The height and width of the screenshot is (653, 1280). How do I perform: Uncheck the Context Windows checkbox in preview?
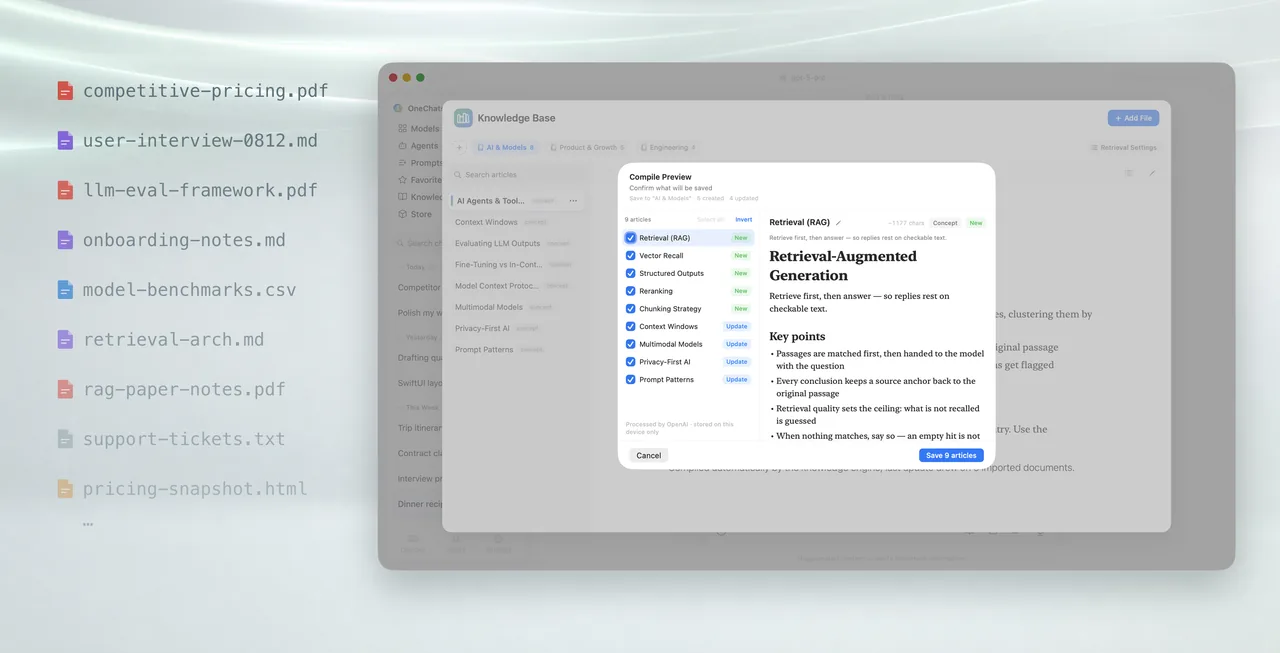[x=631, y=327]
